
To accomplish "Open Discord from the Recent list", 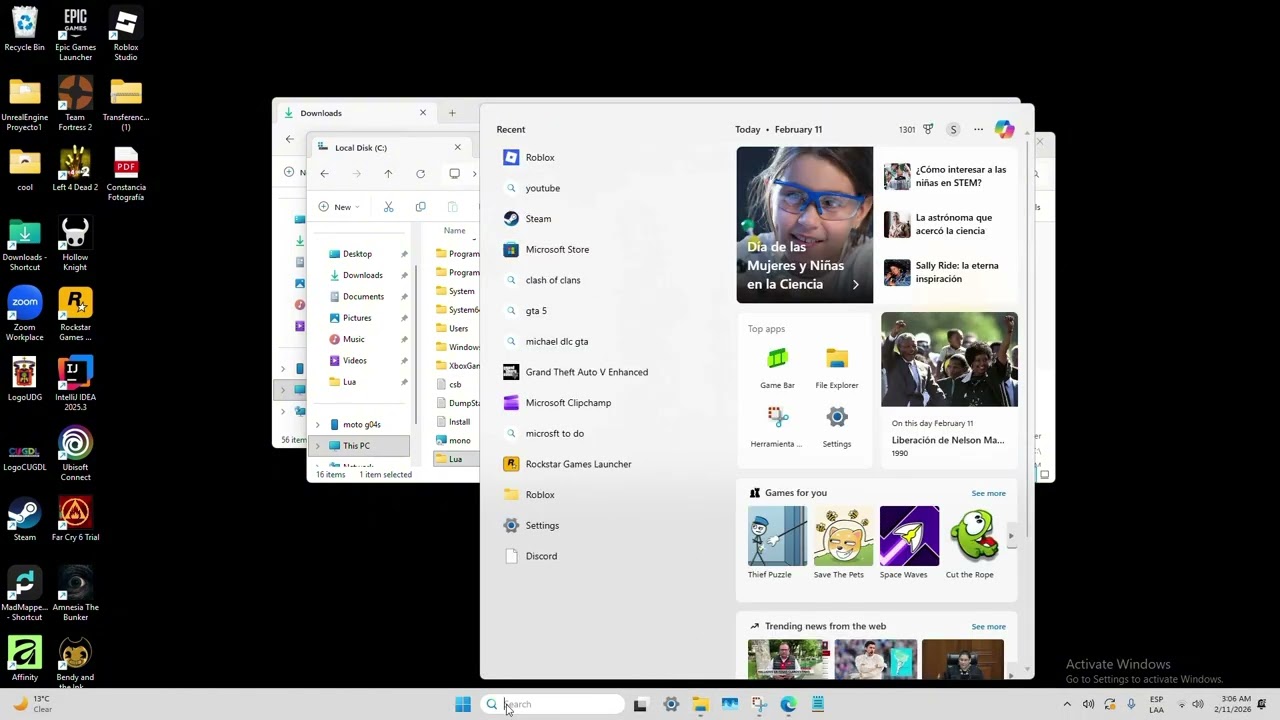I will click(541, 556).
